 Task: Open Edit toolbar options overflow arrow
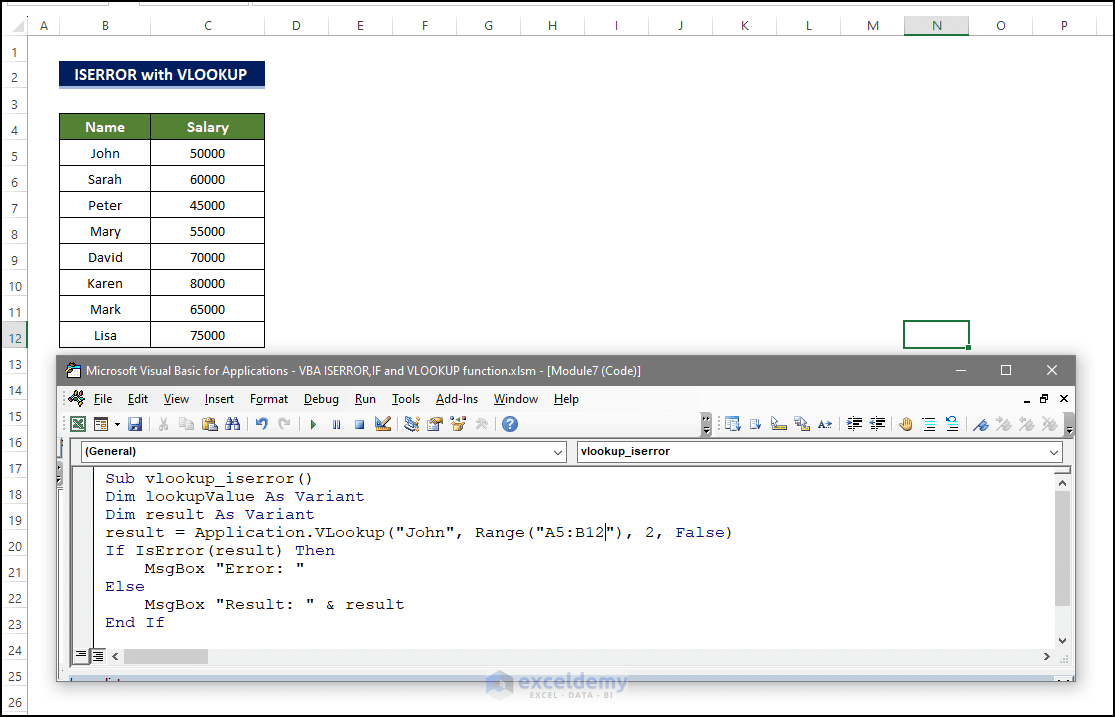pyautogui.click(x=1069, y=425)
